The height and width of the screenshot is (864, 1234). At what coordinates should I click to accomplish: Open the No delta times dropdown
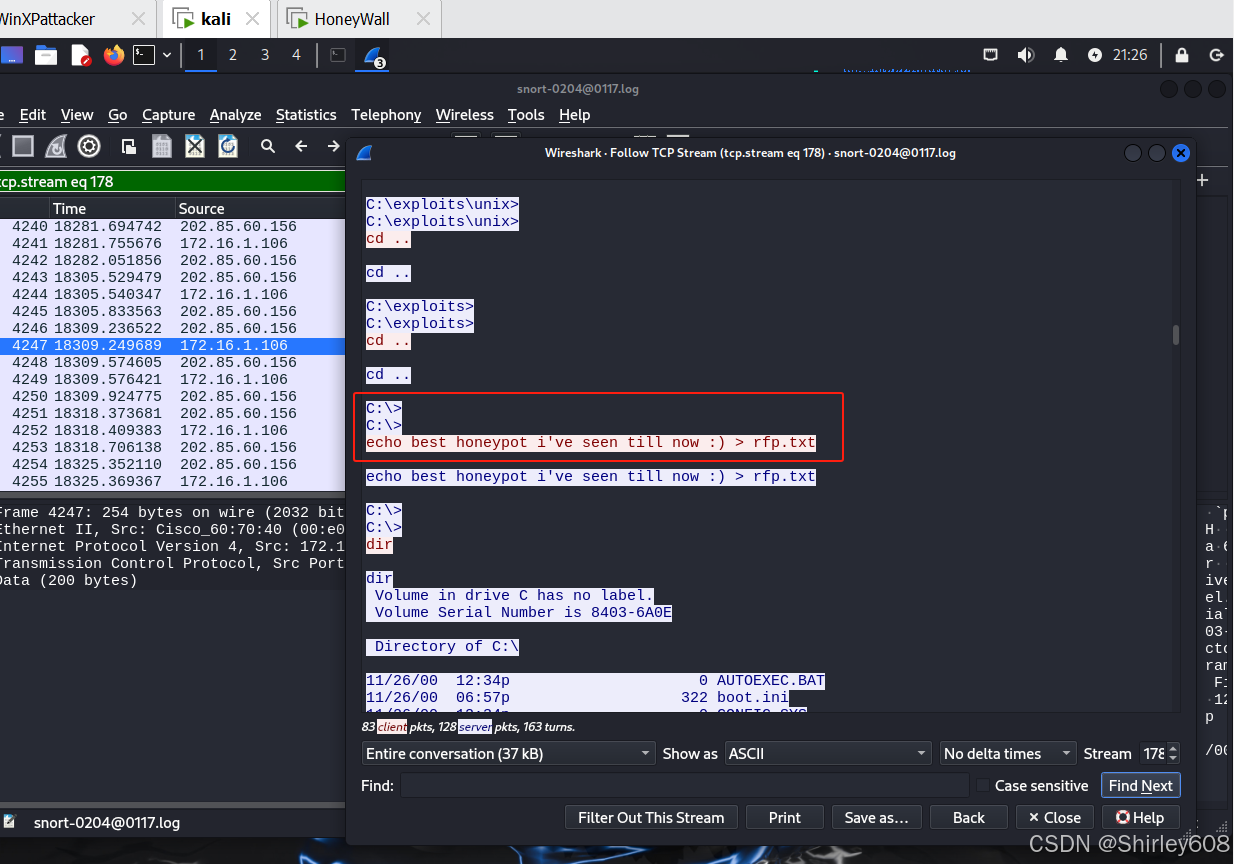click(1008, 753)
